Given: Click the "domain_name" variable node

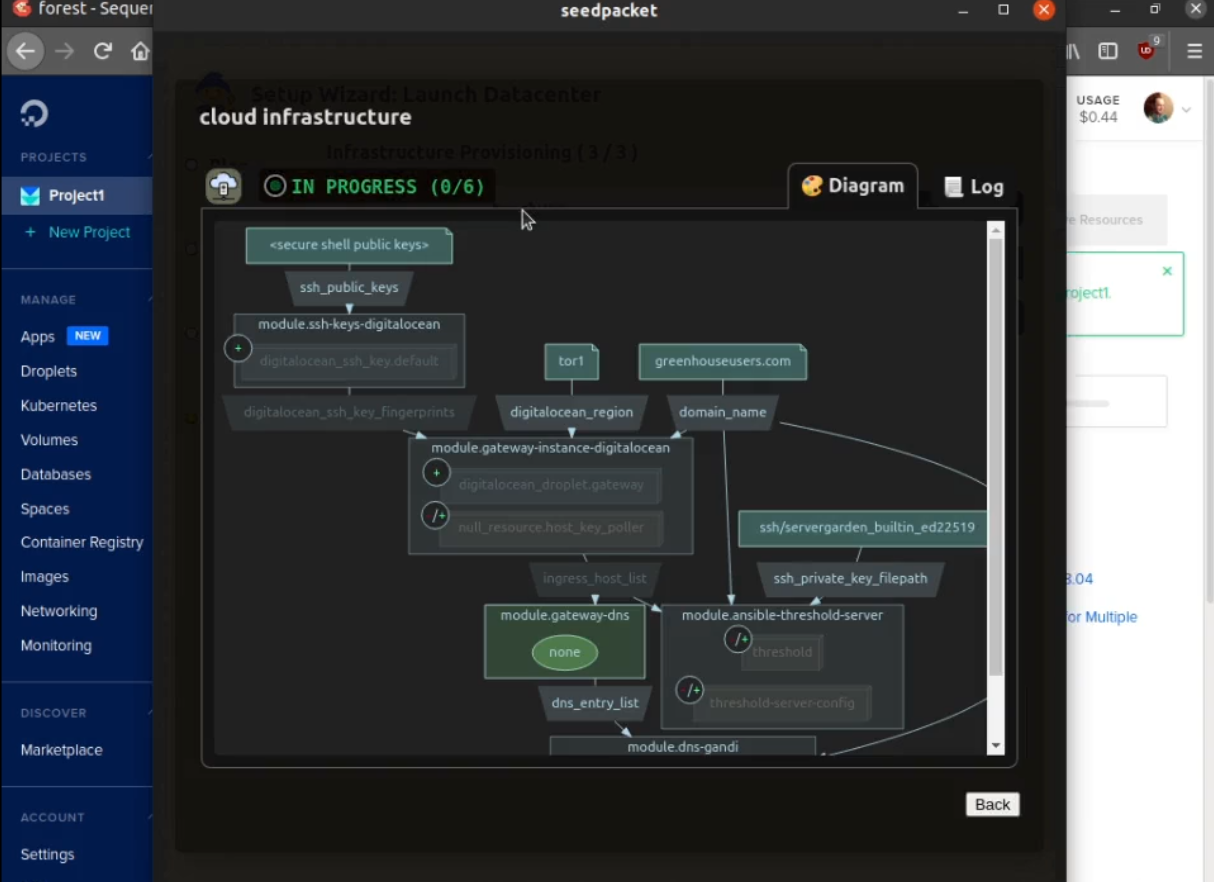Looking at the screenshot, I should coord(723,412).
